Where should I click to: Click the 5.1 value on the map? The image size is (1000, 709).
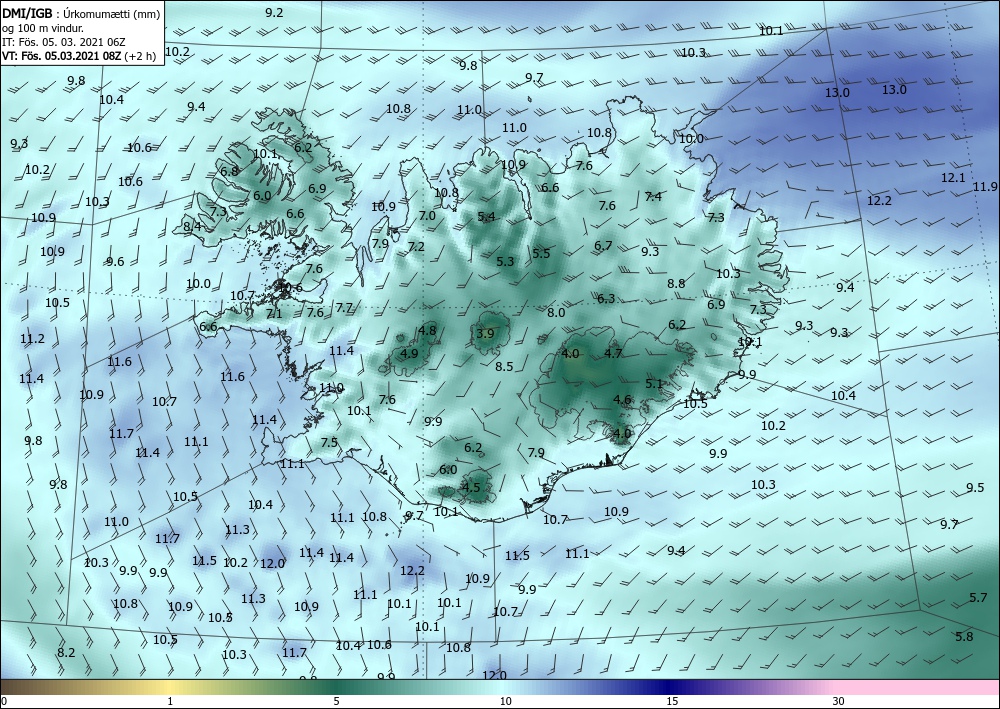tap(654, 384)
